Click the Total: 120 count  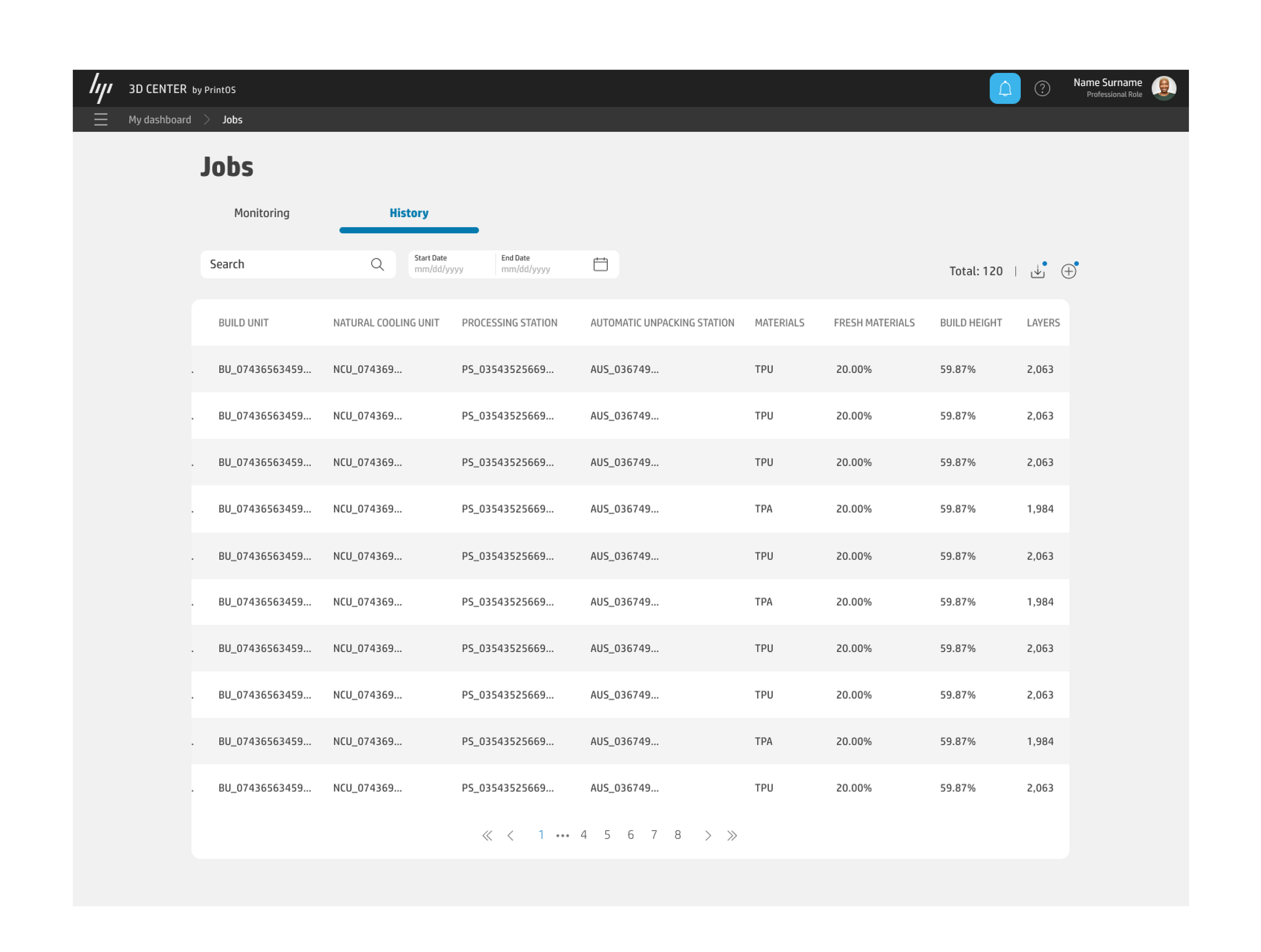click(x=976, y=271)
